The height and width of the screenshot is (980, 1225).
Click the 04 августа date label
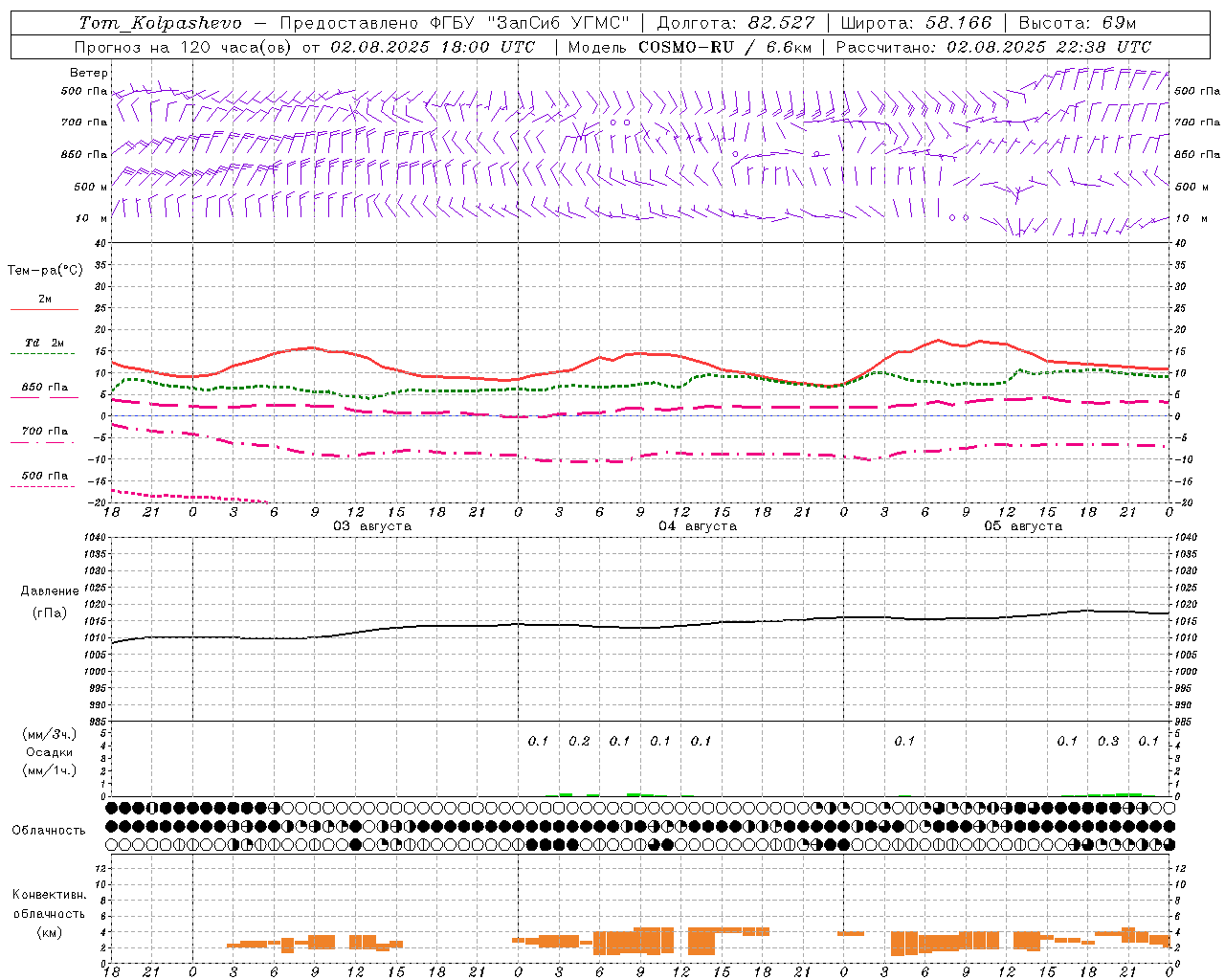click(698, 526)
